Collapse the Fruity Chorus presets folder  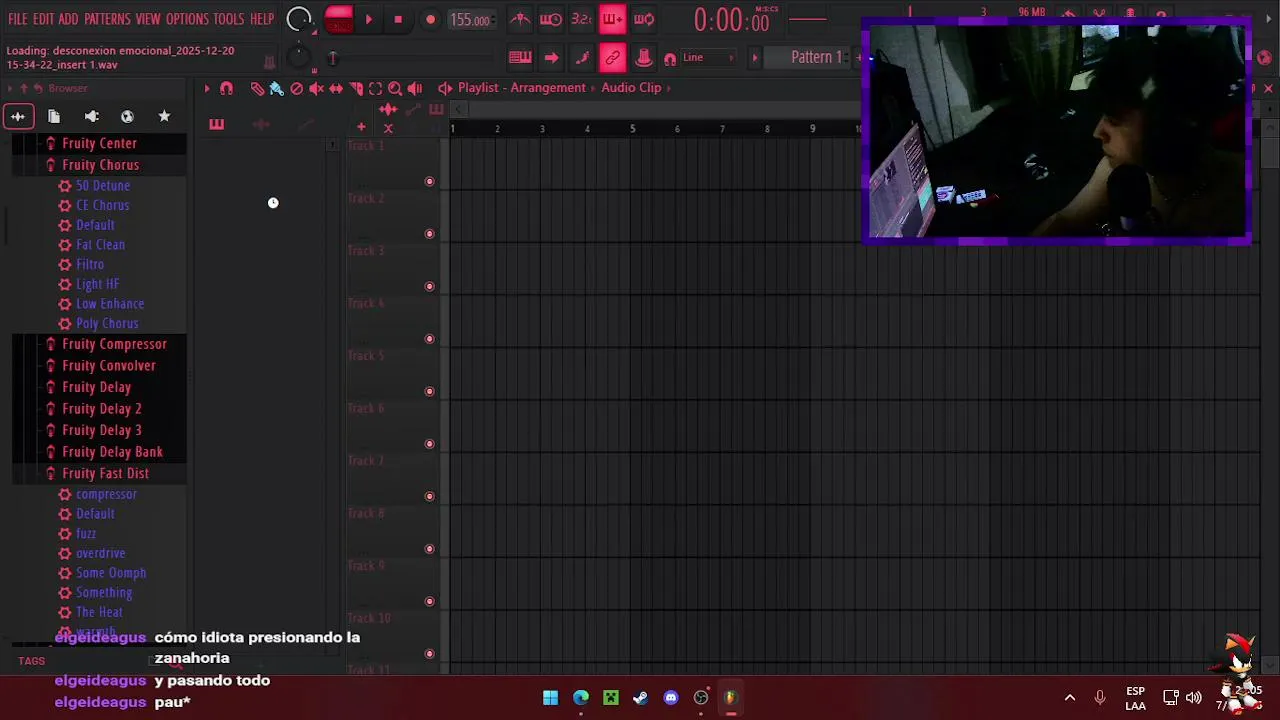(x=100, y=165)
